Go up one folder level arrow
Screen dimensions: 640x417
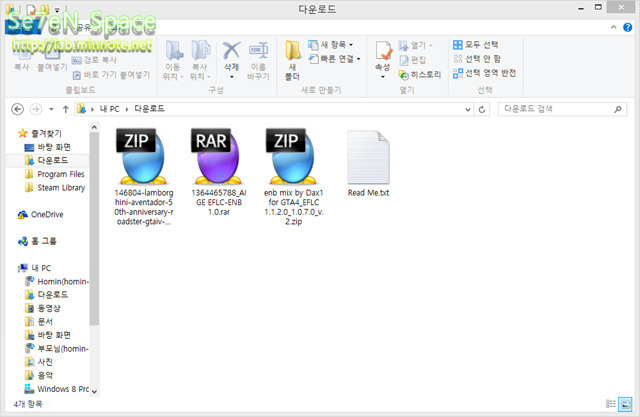(65, 109)
